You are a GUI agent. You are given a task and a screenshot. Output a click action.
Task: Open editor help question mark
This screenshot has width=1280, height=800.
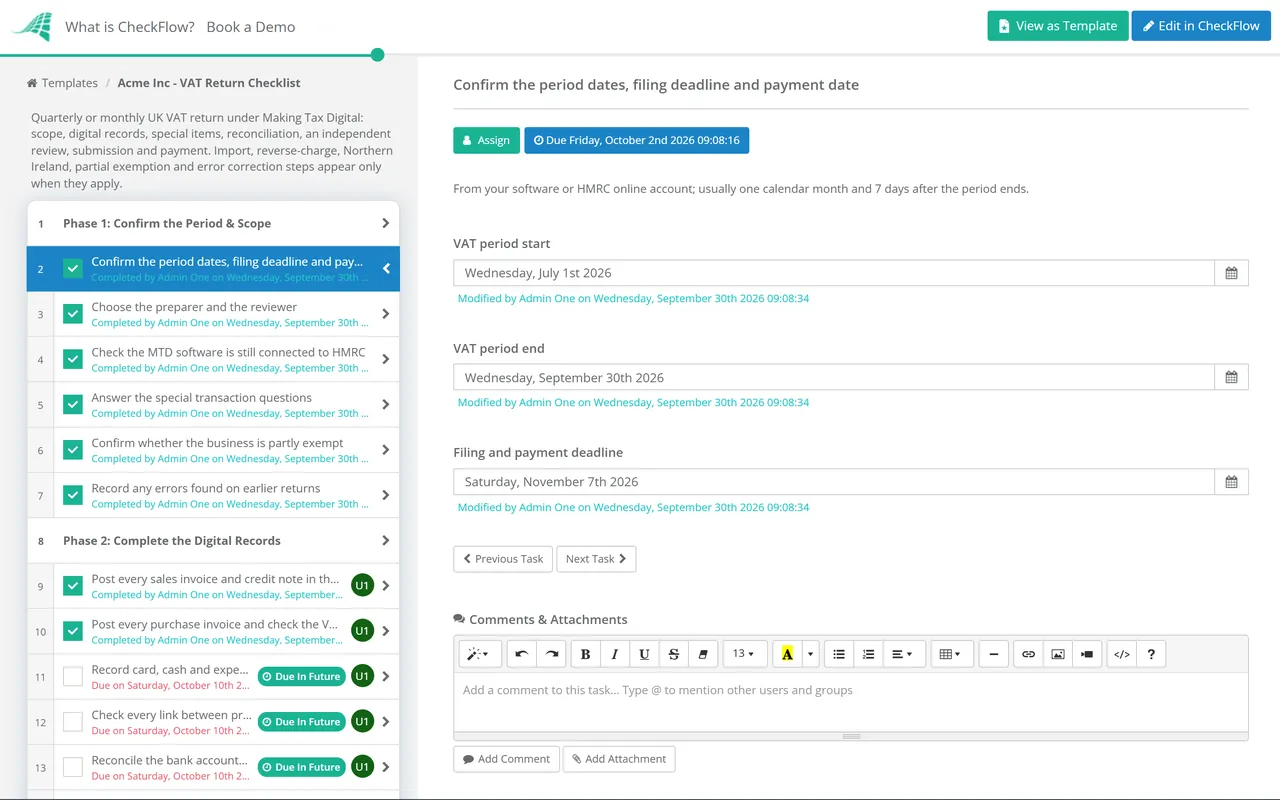coord(1151,654)
